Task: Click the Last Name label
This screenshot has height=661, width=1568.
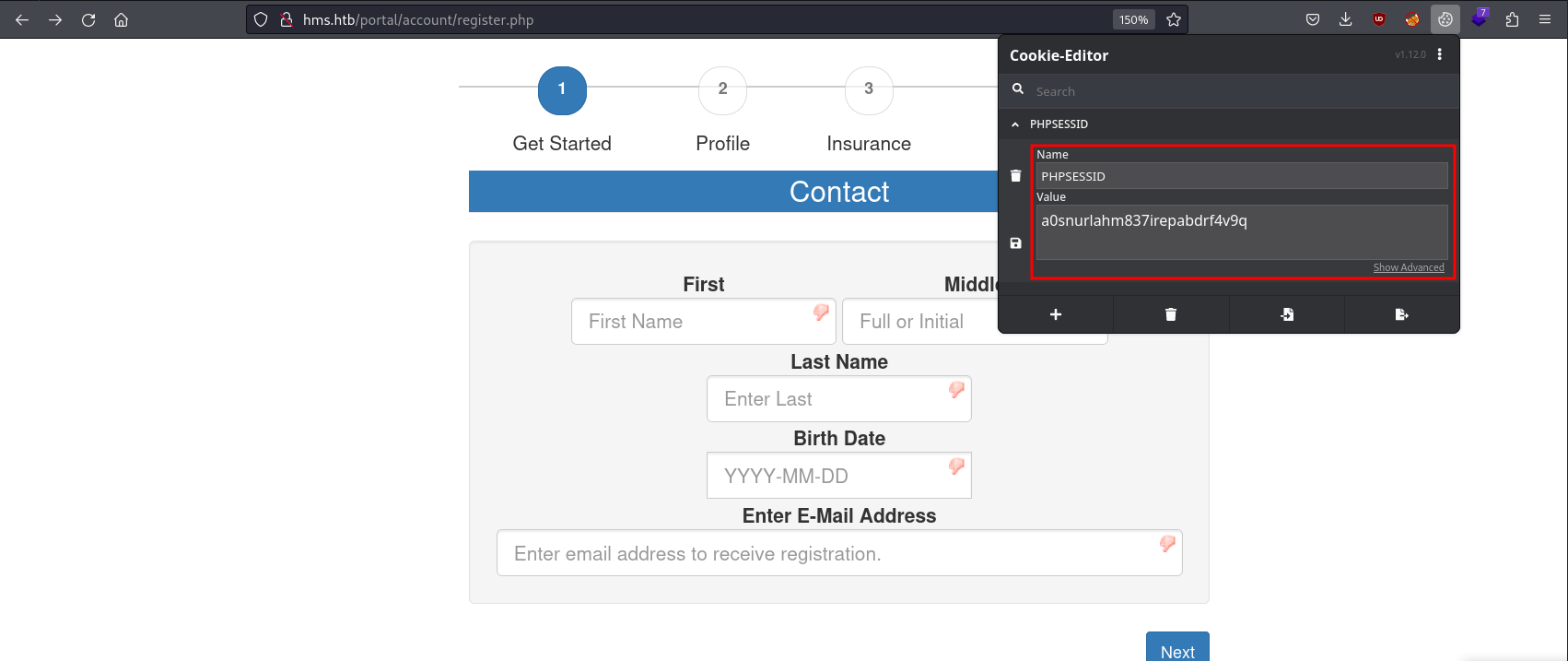Action: tap(839, 361)
